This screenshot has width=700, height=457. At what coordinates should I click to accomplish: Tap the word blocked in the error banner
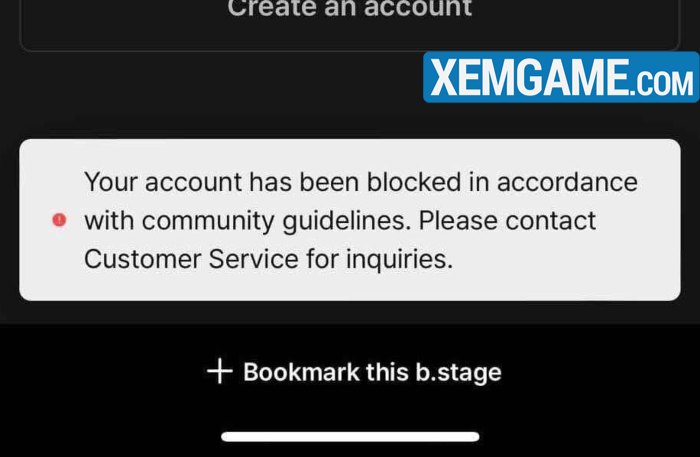[x=414, y=182]
